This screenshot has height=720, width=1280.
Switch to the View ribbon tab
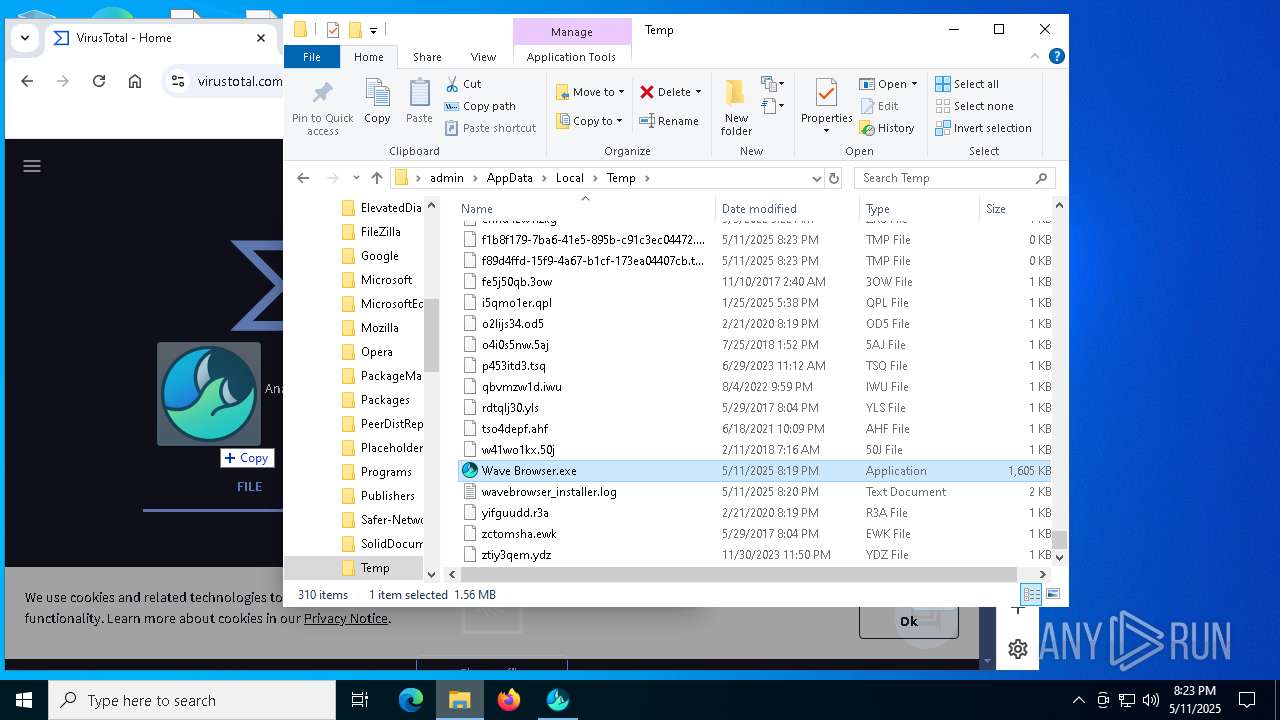[x=483, y=57]
